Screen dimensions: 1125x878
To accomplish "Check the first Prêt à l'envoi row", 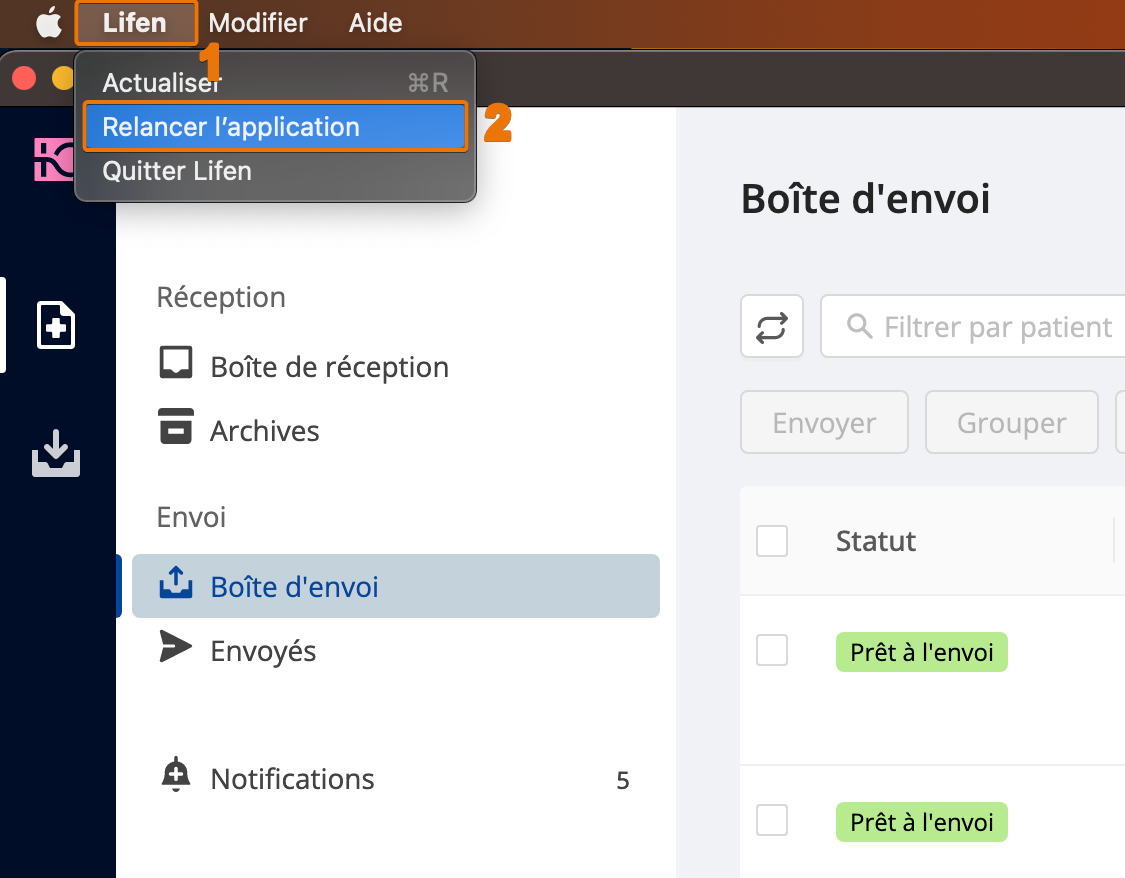I will tap(772, 650).
